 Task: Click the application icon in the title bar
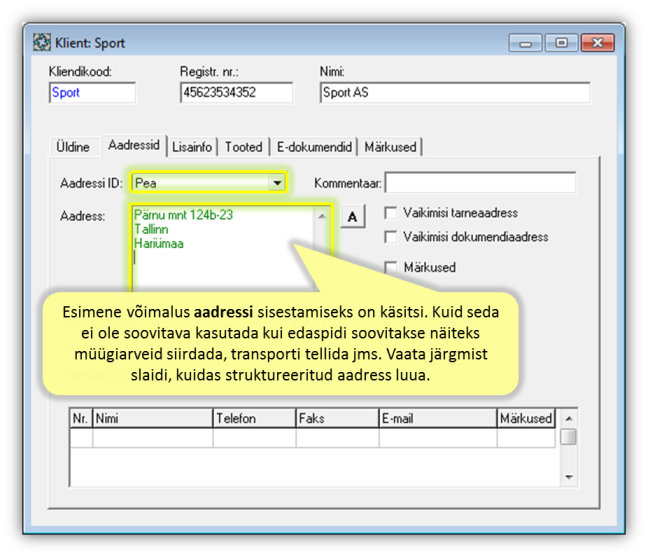(x=42, y=43)
